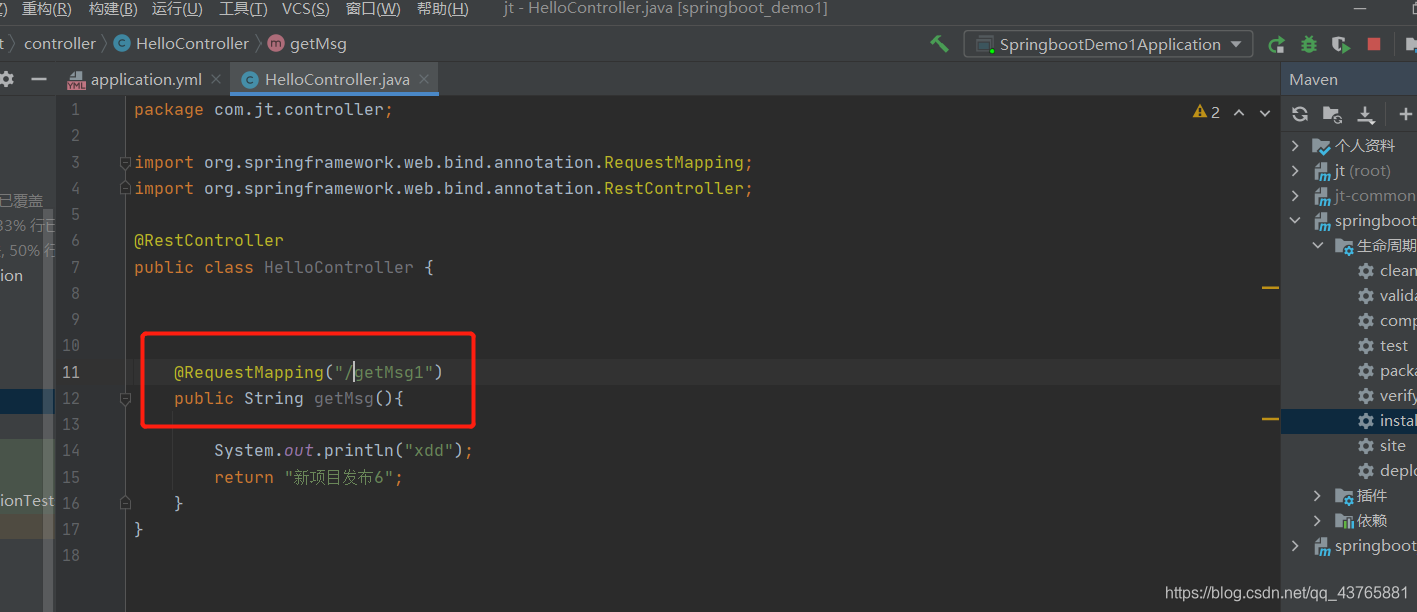Image resolution: width=1417 pixels, height=612 pixels.
Task: Click the package com.jt.controller line
Action: tap(264, 109)
